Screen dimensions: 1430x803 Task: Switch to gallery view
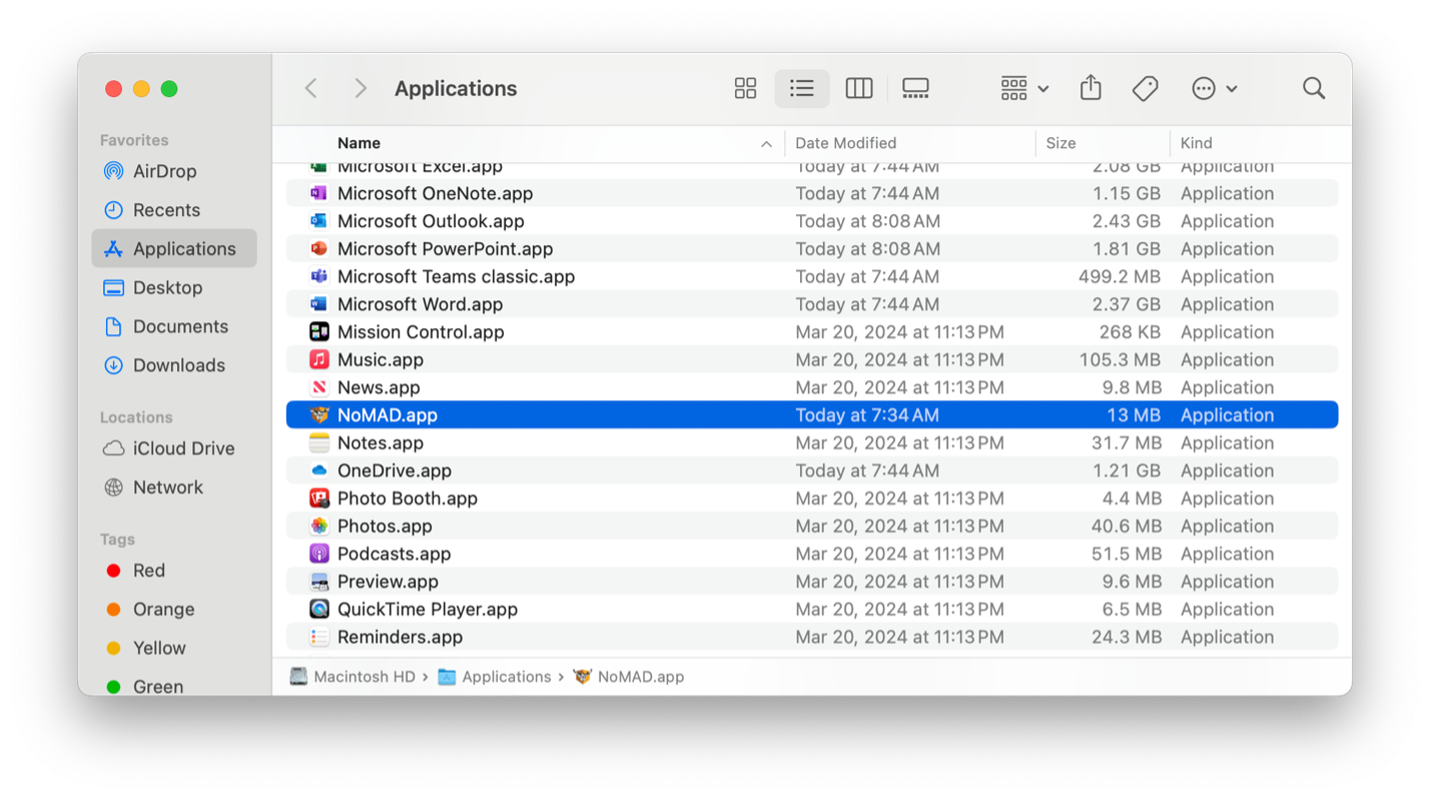pos(915,89)
